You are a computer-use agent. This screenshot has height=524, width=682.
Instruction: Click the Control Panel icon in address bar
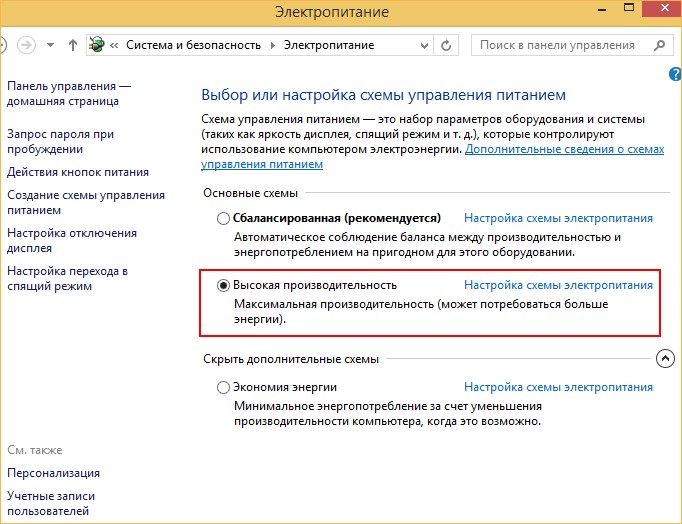(98, 45)
